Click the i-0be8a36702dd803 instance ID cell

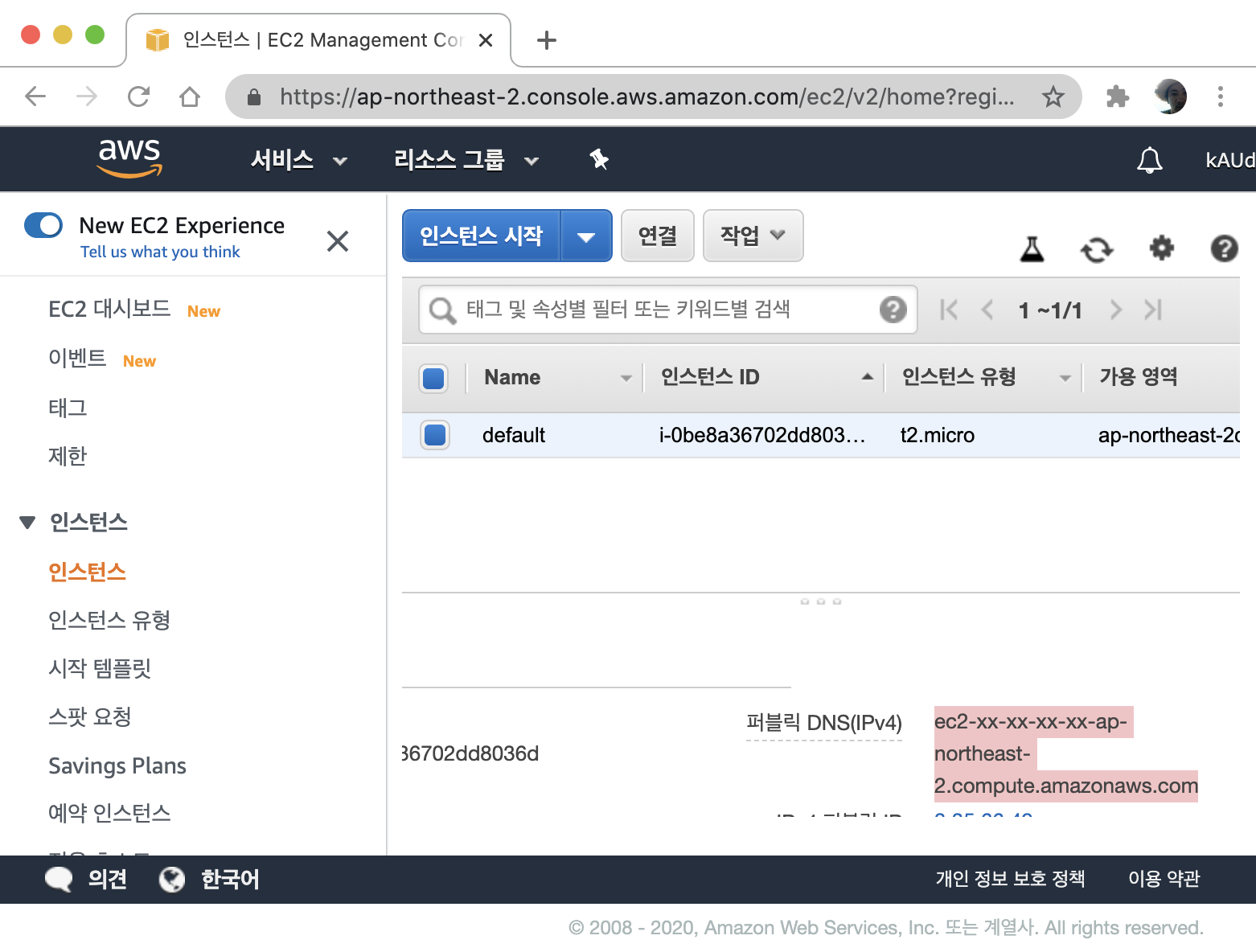pyautogui.click(x=762, y=435)
